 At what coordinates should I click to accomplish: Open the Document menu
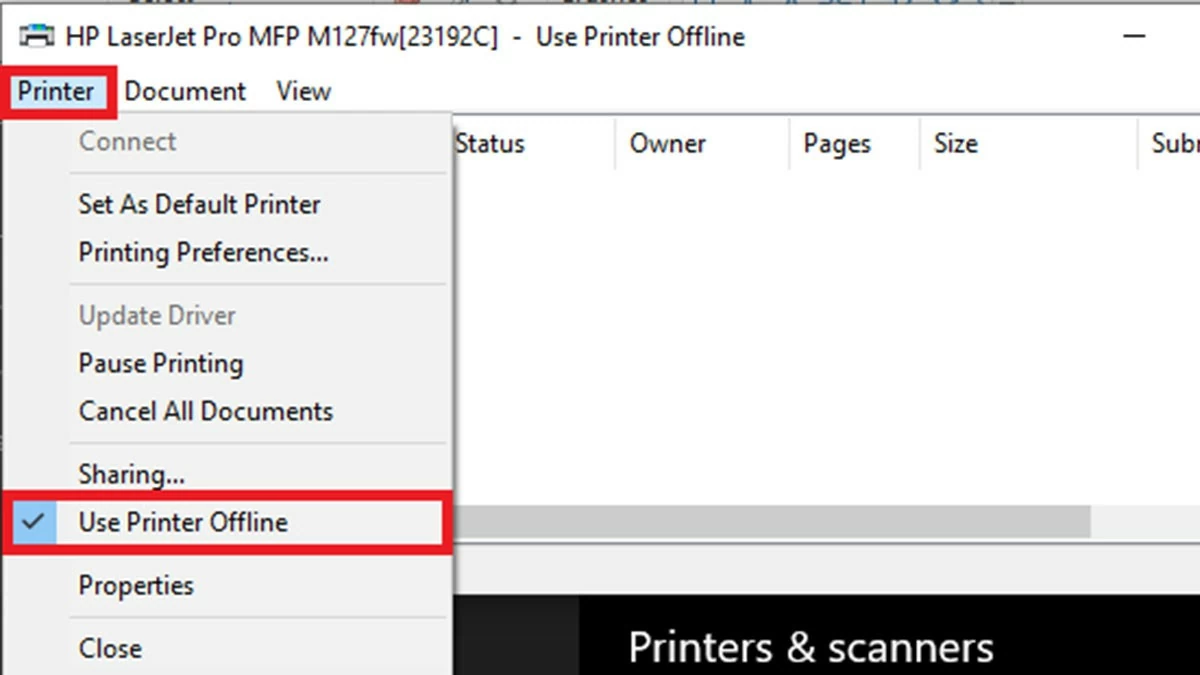pos(184,91)
